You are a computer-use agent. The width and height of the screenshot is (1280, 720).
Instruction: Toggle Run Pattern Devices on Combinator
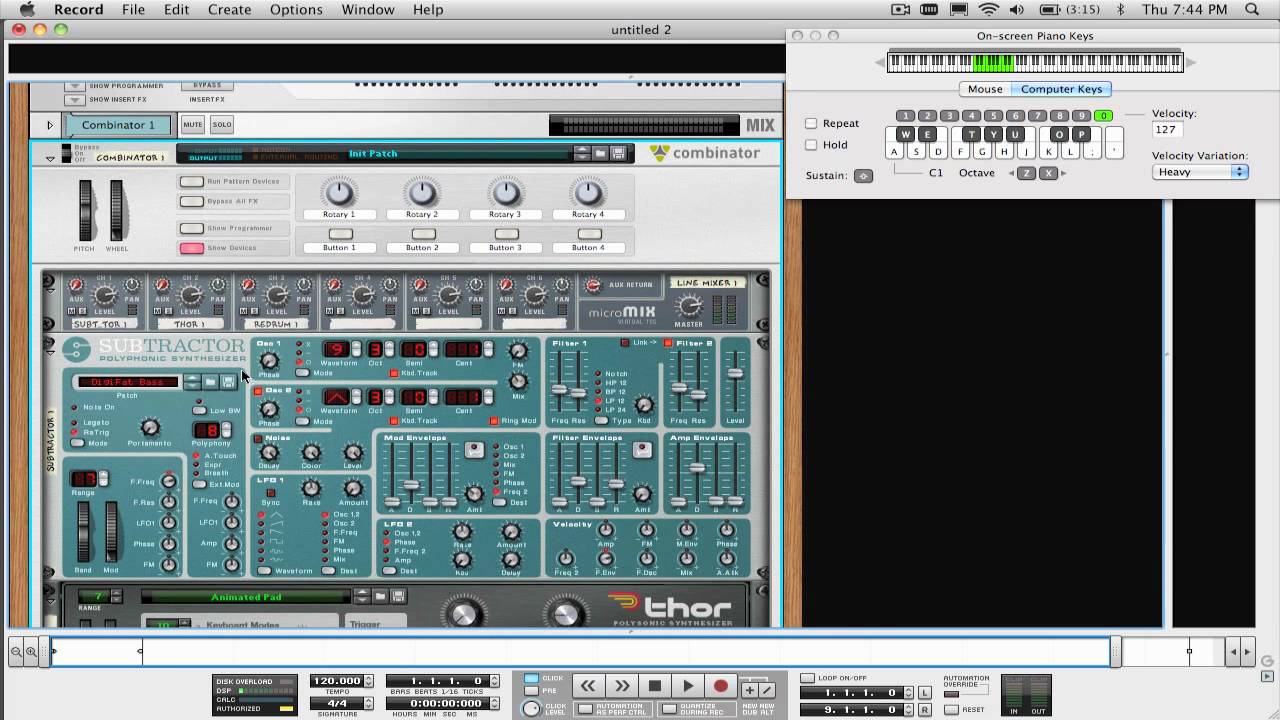[x=191, y=181]
